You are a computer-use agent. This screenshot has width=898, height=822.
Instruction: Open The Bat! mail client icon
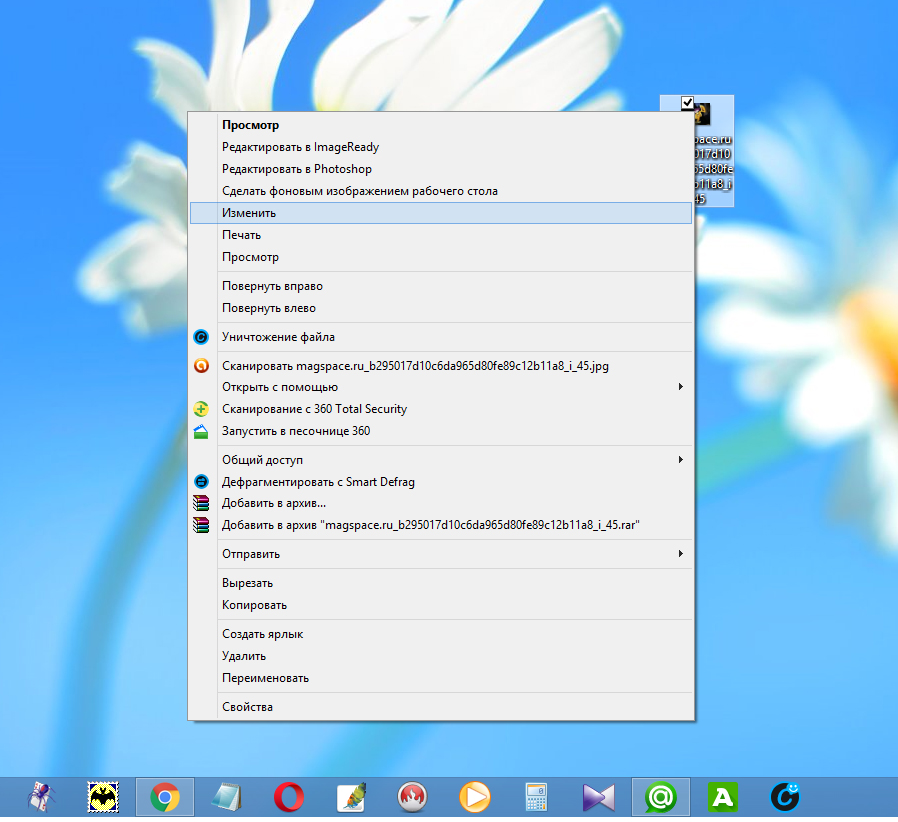[x=103, y=797]
